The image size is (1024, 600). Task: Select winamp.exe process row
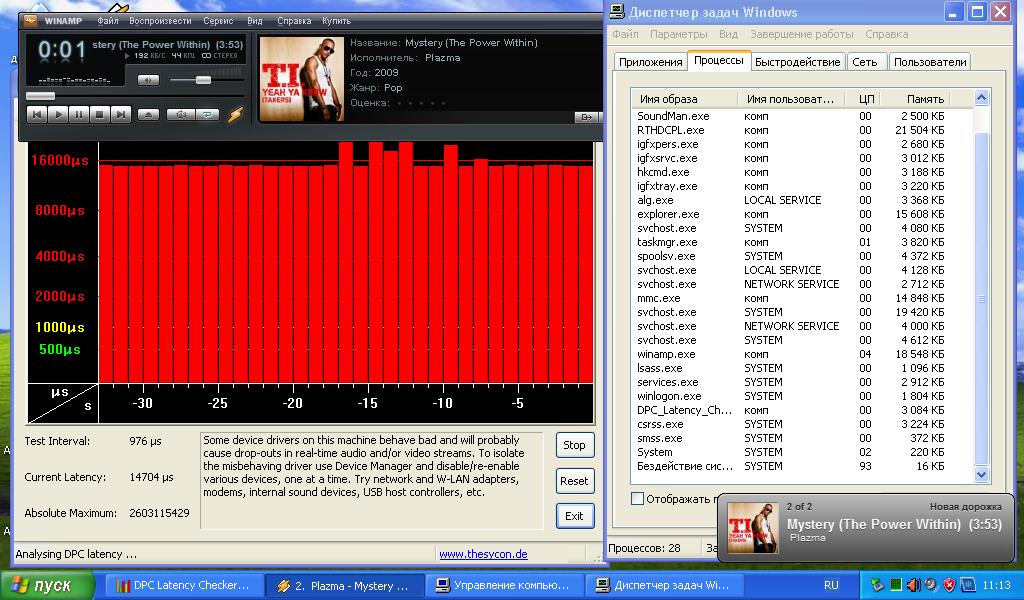tap(802, 354)
